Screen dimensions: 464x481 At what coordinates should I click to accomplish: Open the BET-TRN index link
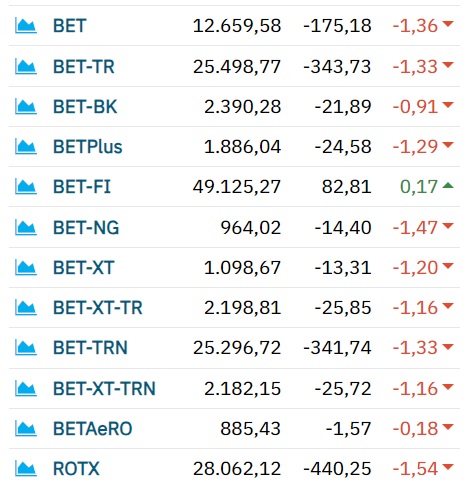90,348
